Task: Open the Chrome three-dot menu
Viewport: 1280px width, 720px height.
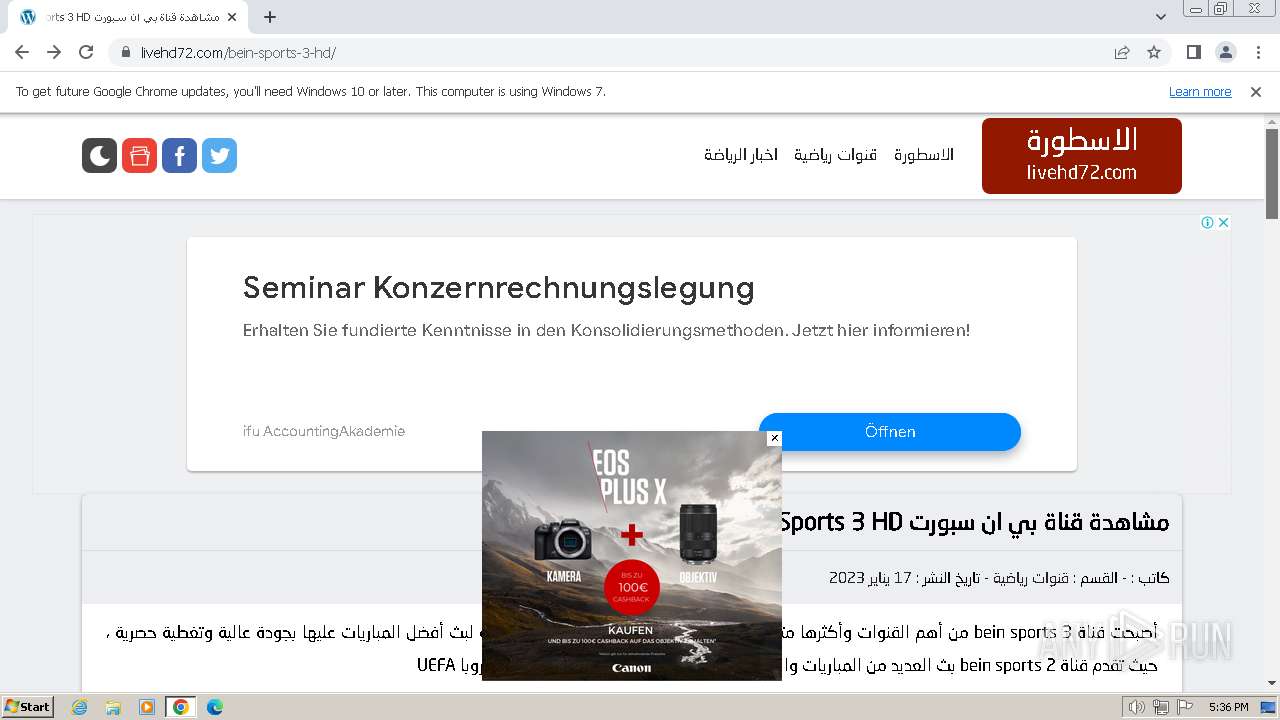Action: (x=1258, y=52)
